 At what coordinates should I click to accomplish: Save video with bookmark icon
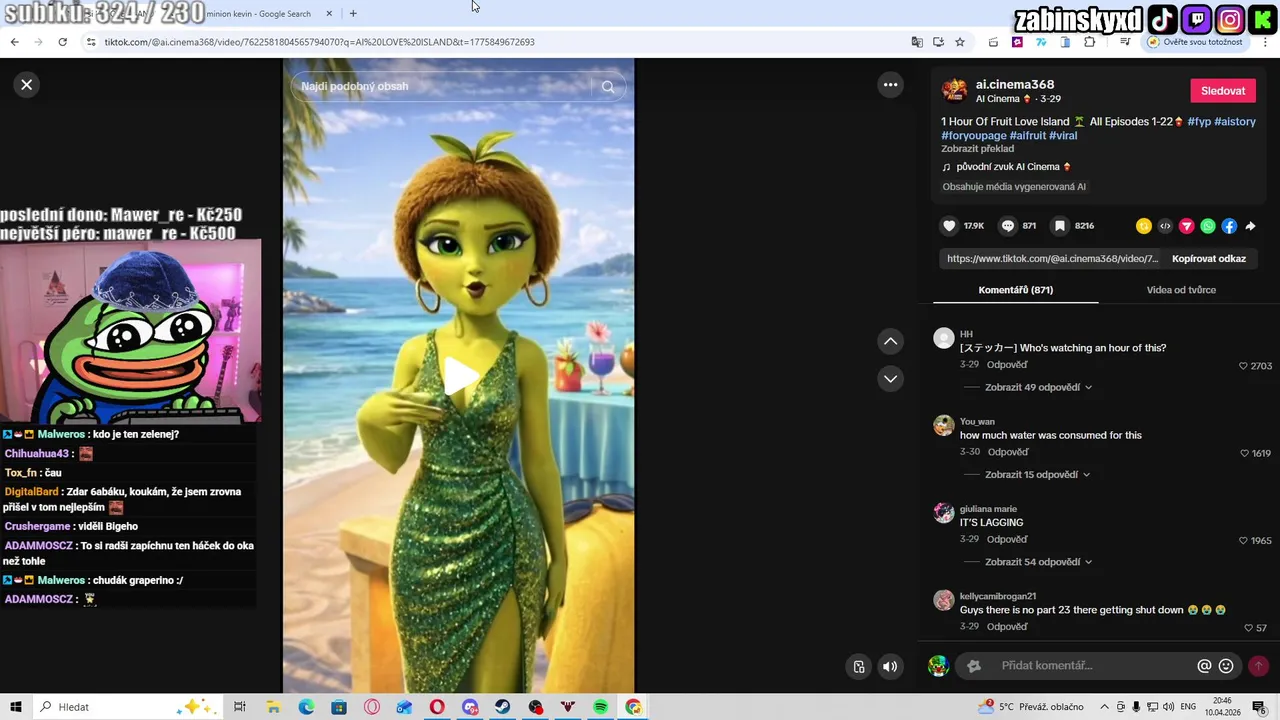coord(1060,226)
